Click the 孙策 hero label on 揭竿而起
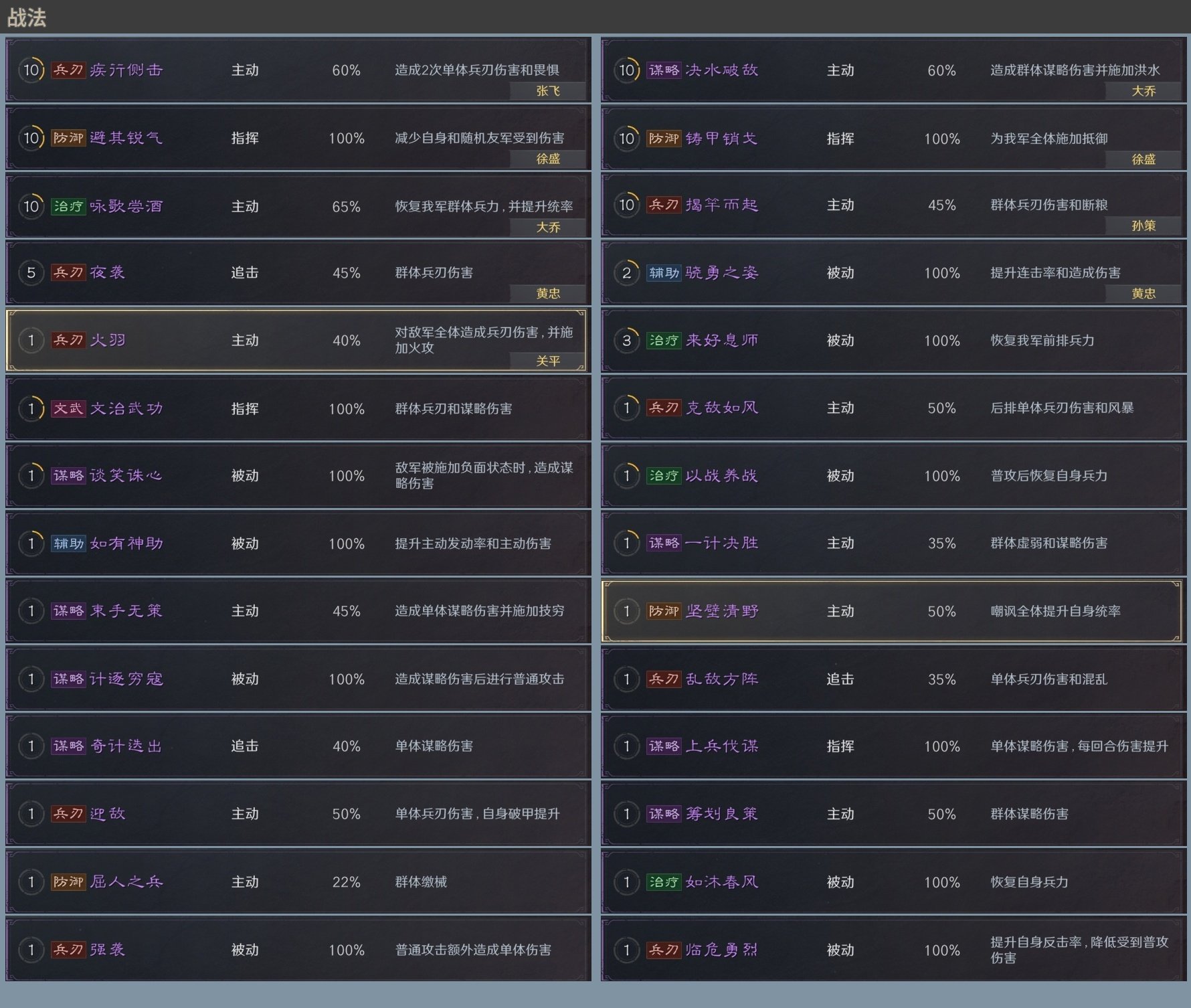Viewport: 1191px width, 1008px height. tap(1143, 226)
